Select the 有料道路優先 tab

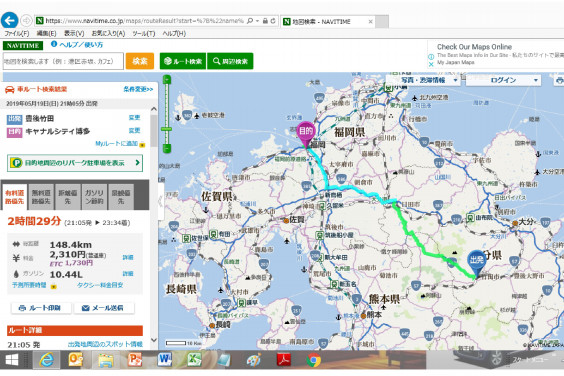14,197
